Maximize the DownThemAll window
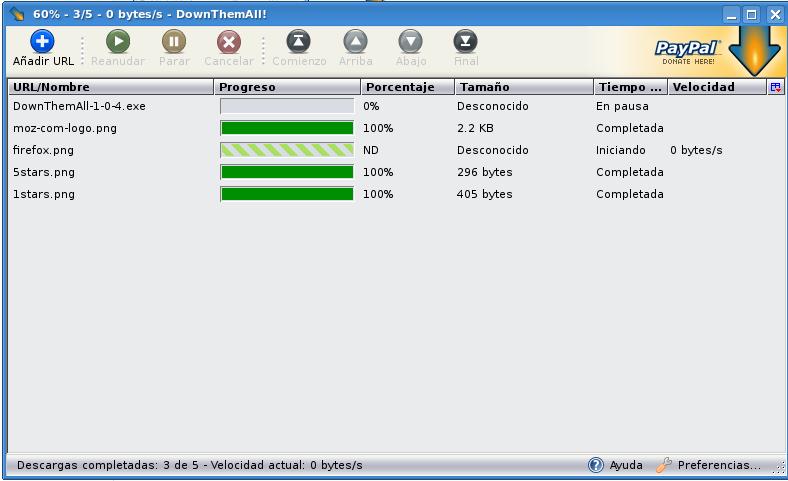This screenshot has width=788, height=481. [752, 15]
